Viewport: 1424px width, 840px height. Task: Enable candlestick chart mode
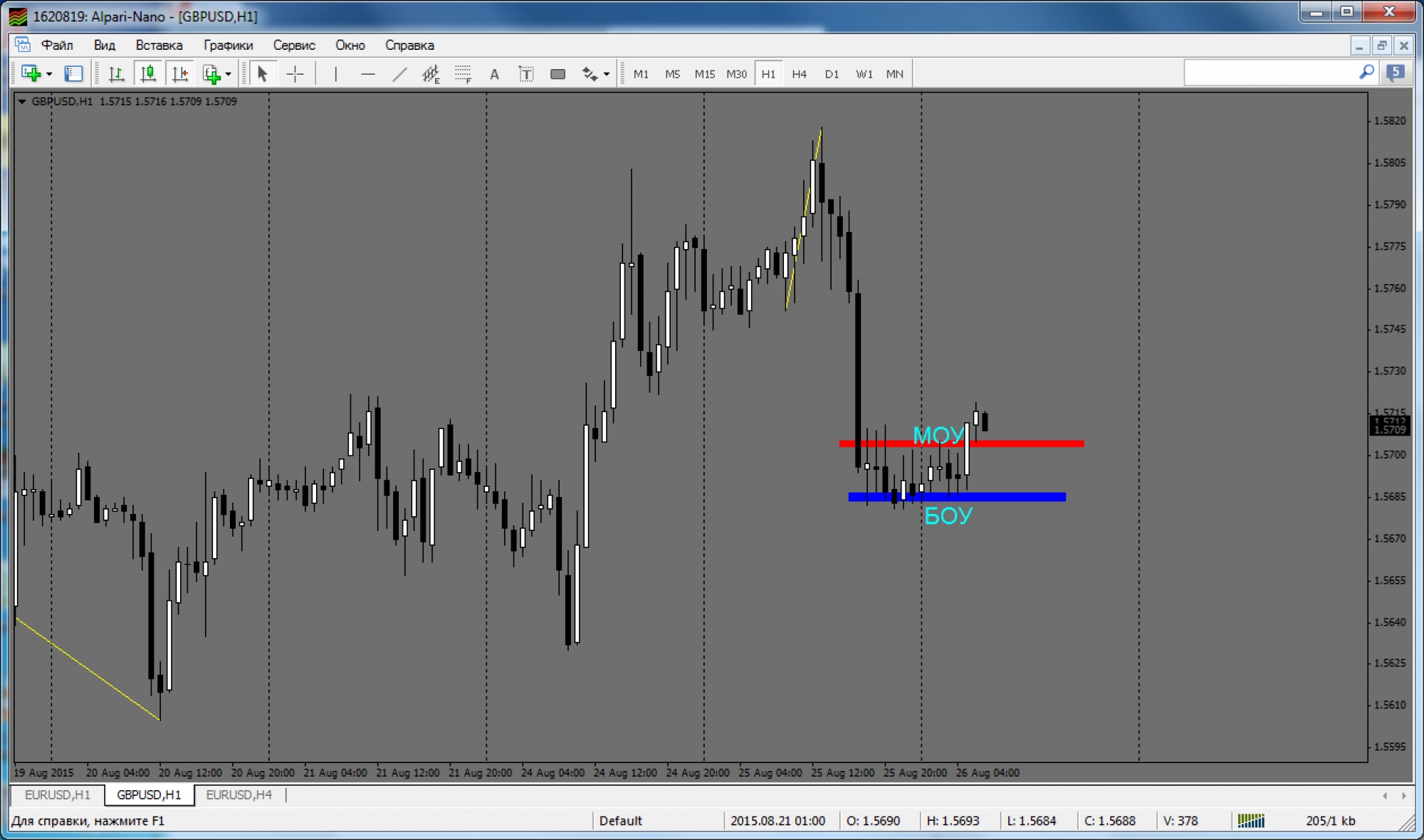pos(148,74)
